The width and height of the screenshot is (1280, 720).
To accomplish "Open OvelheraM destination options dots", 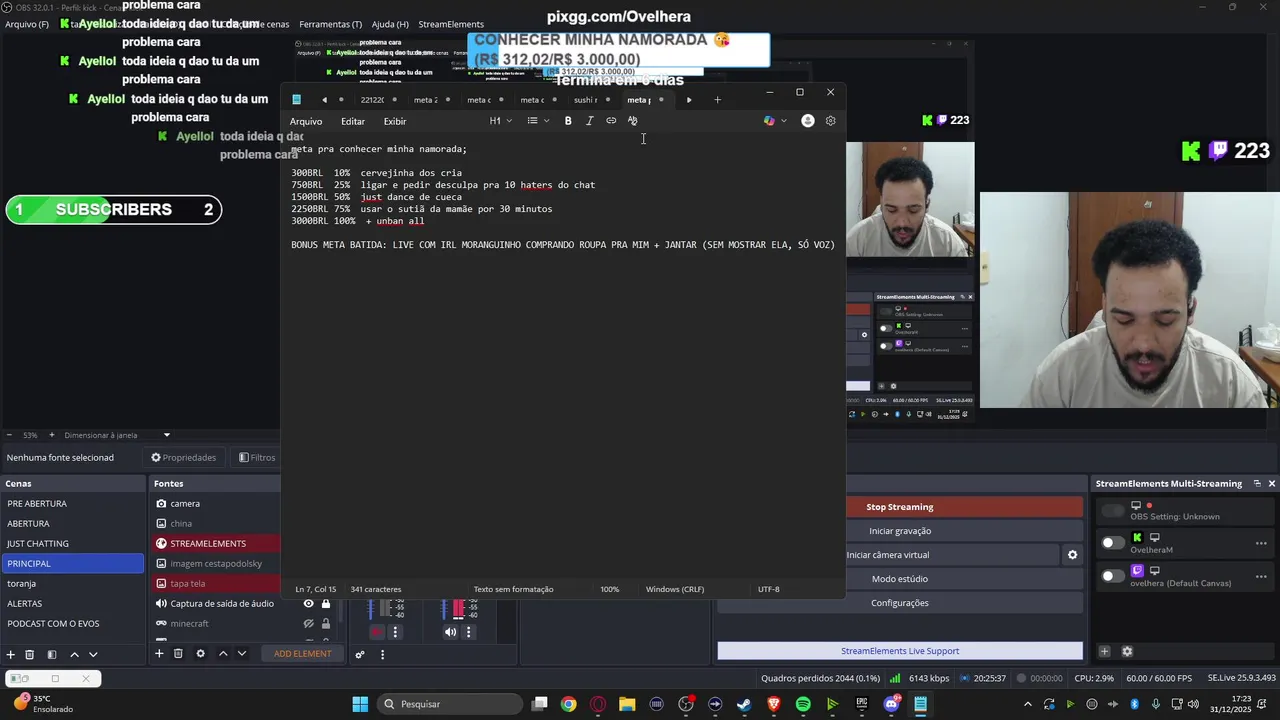I will (x=1261, y=543).
